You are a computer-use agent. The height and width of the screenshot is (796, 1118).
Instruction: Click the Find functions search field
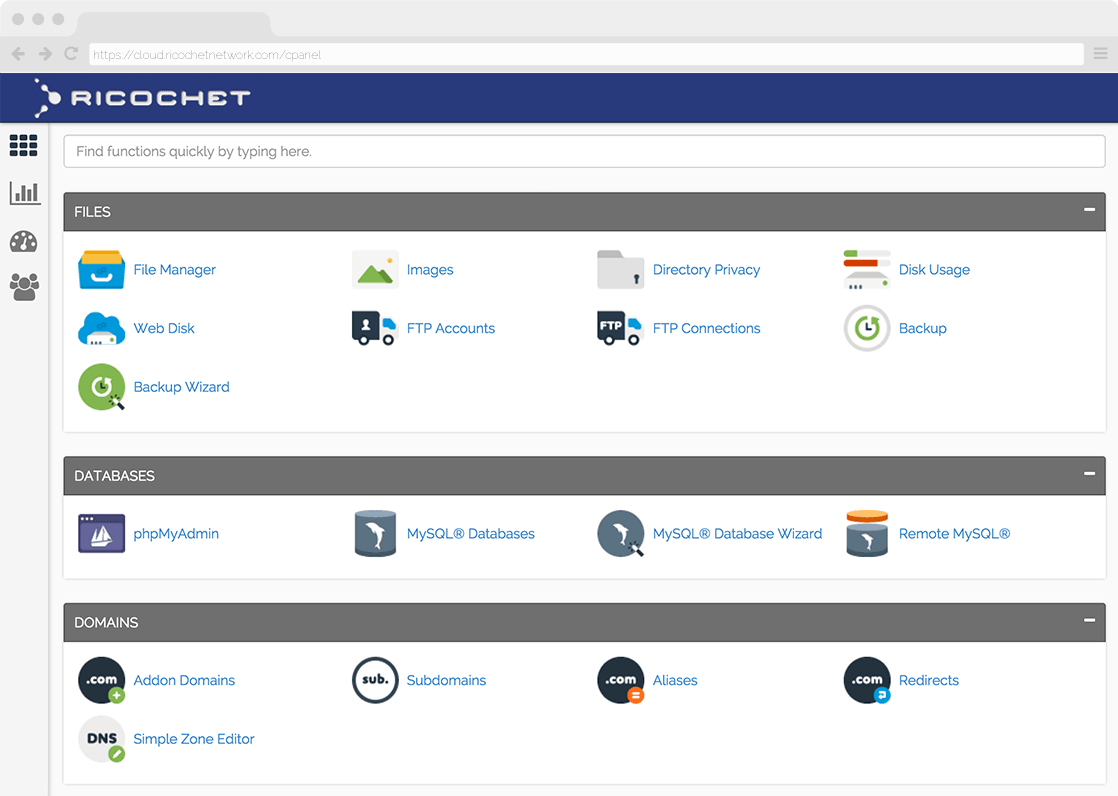click(584, 152)
